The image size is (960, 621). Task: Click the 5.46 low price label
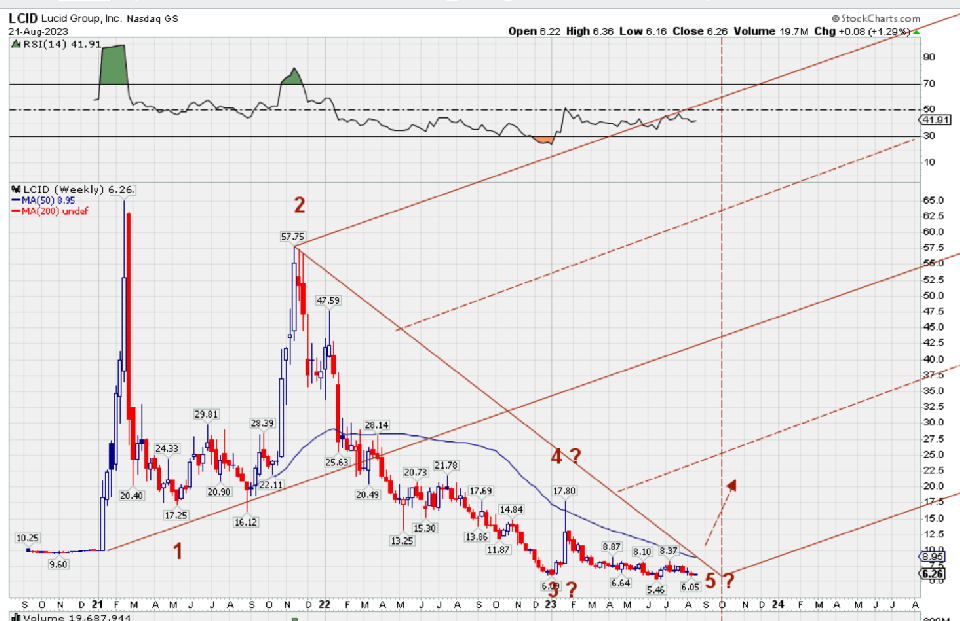click(x=656, y=590)
